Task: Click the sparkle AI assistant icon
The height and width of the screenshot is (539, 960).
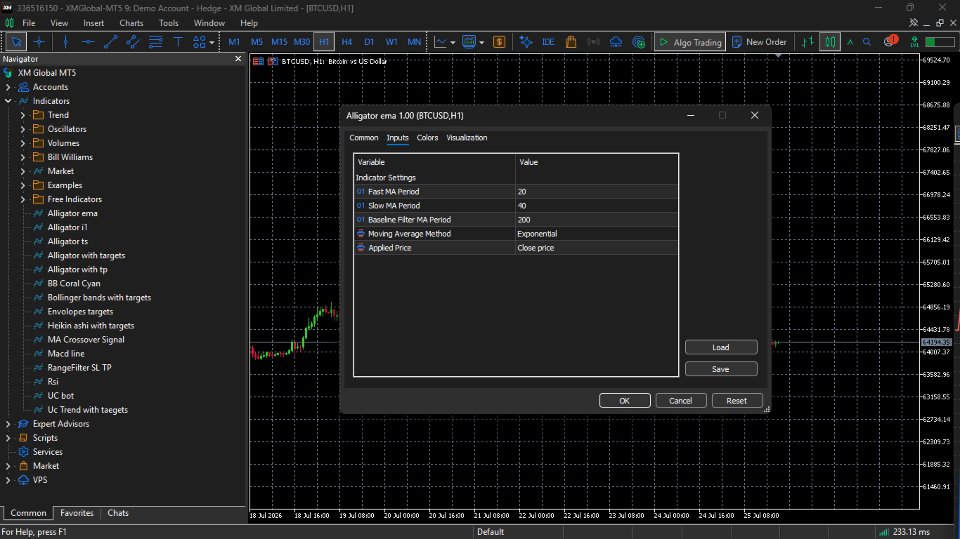Action: tap(526, 42)
